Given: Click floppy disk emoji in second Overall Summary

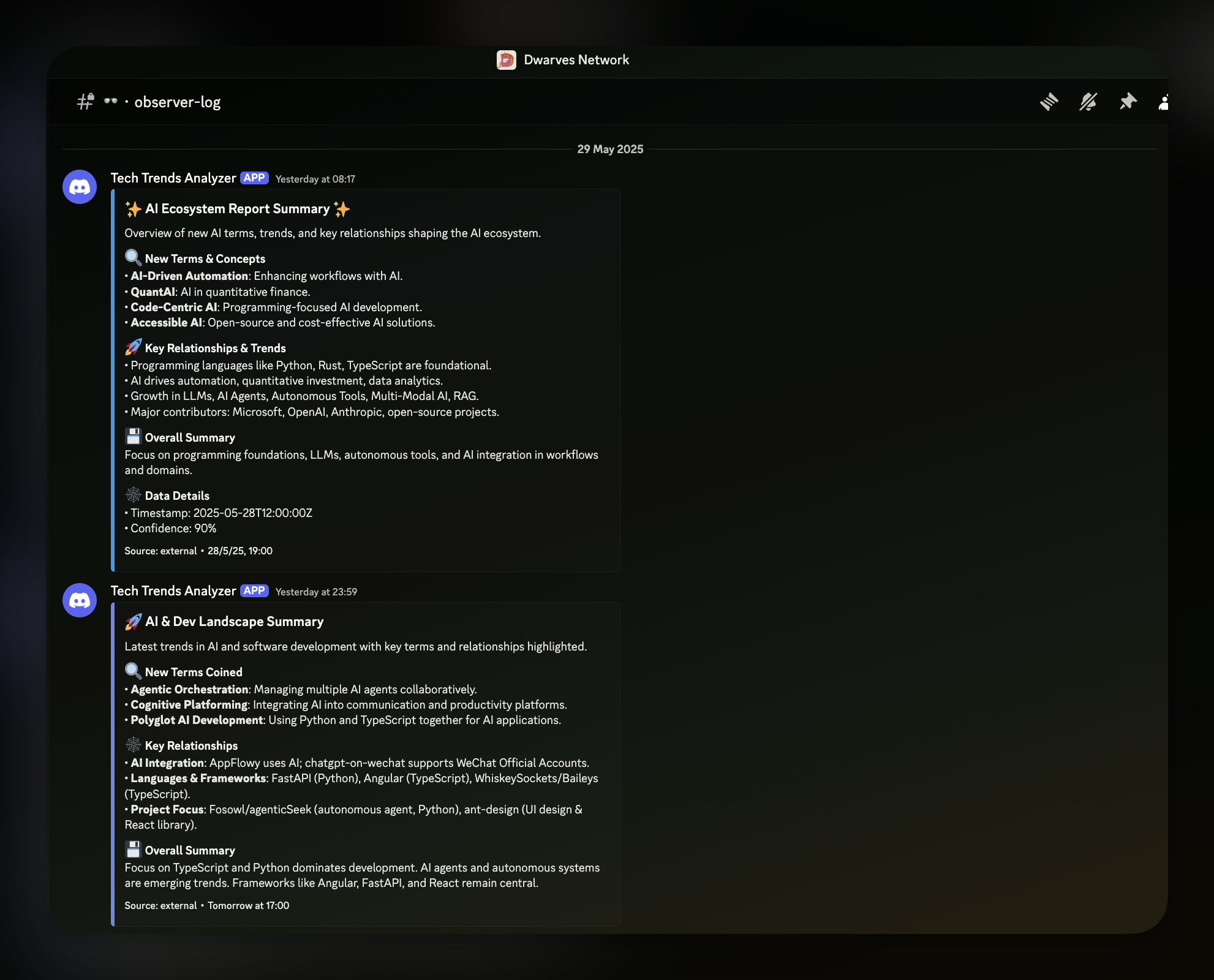Looking at the screenshot, I should tap(133, 849).
